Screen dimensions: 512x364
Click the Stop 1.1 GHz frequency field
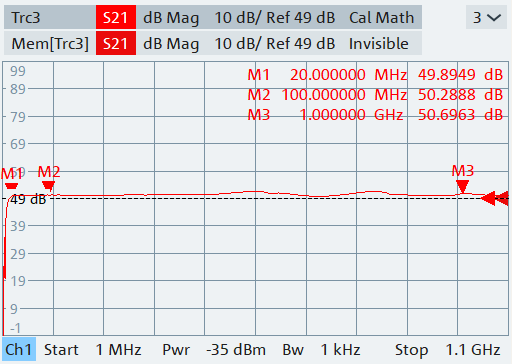click(x=448, y=350)
